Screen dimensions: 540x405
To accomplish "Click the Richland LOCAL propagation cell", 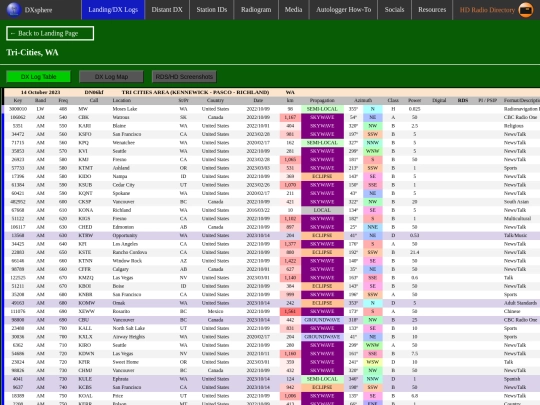I will [322, 210].
